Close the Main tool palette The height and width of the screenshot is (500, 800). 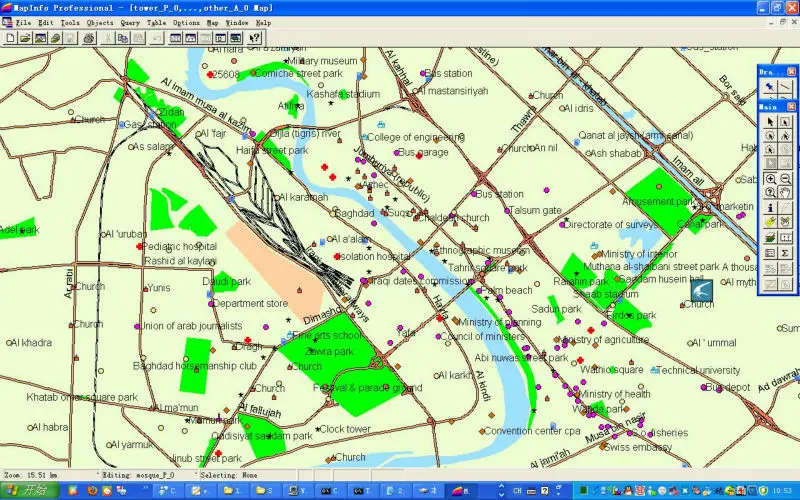(x=792, y=106)
